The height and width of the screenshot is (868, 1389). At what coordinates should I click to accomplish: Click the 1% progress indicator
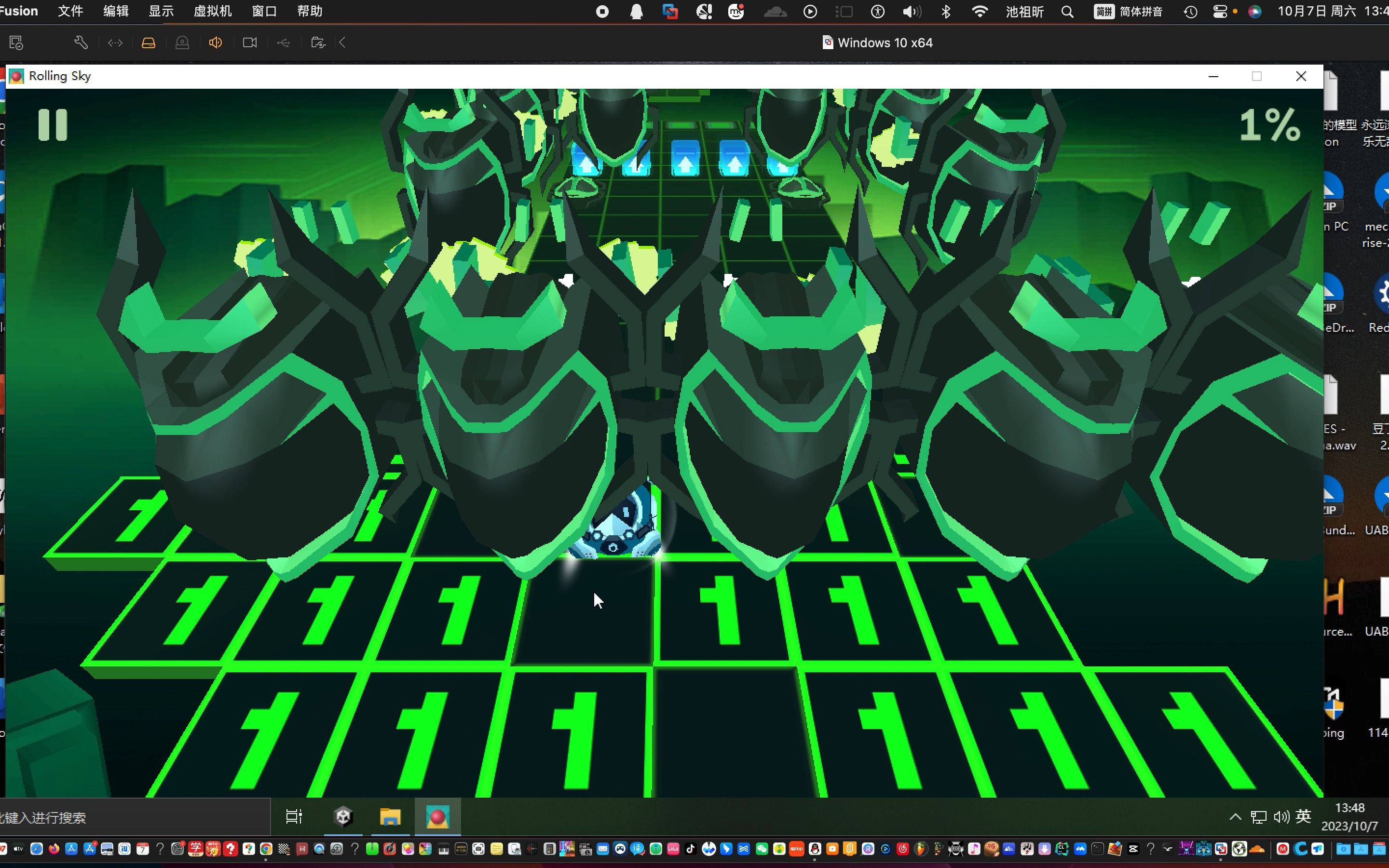point(1269,124)
